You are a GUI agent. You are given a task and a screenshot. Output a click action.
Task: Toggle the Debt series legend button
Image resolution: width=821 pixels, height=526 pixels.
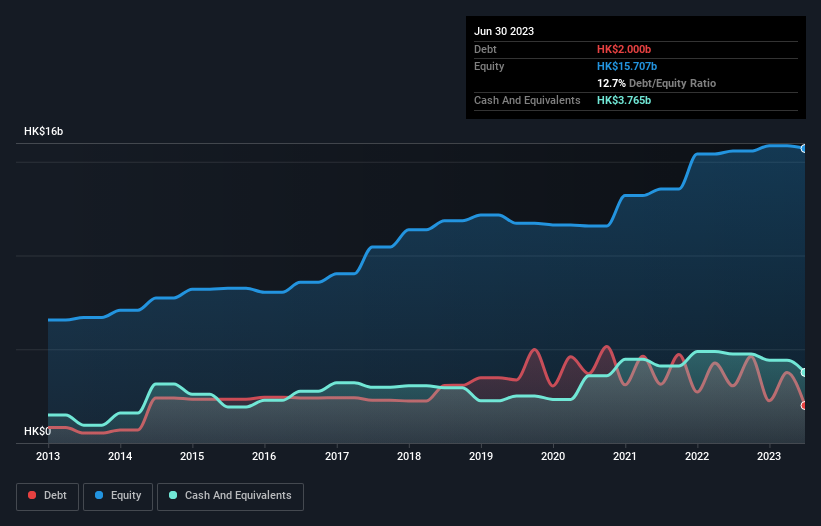[x=48, y=496]
